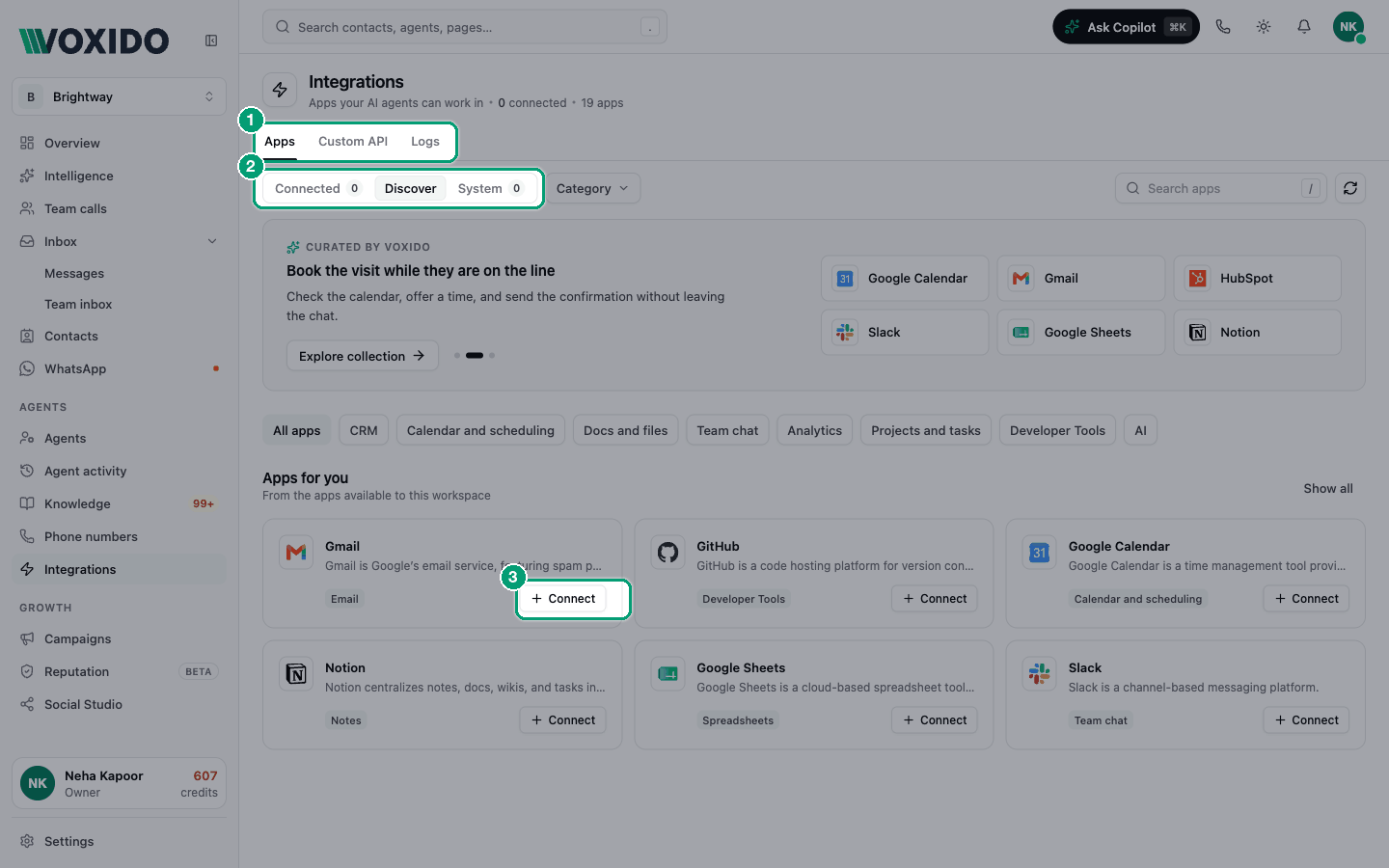The image size is (1389, 868).
Task: Open Settings at the sidebar bottom
Action: pos(119,841)
